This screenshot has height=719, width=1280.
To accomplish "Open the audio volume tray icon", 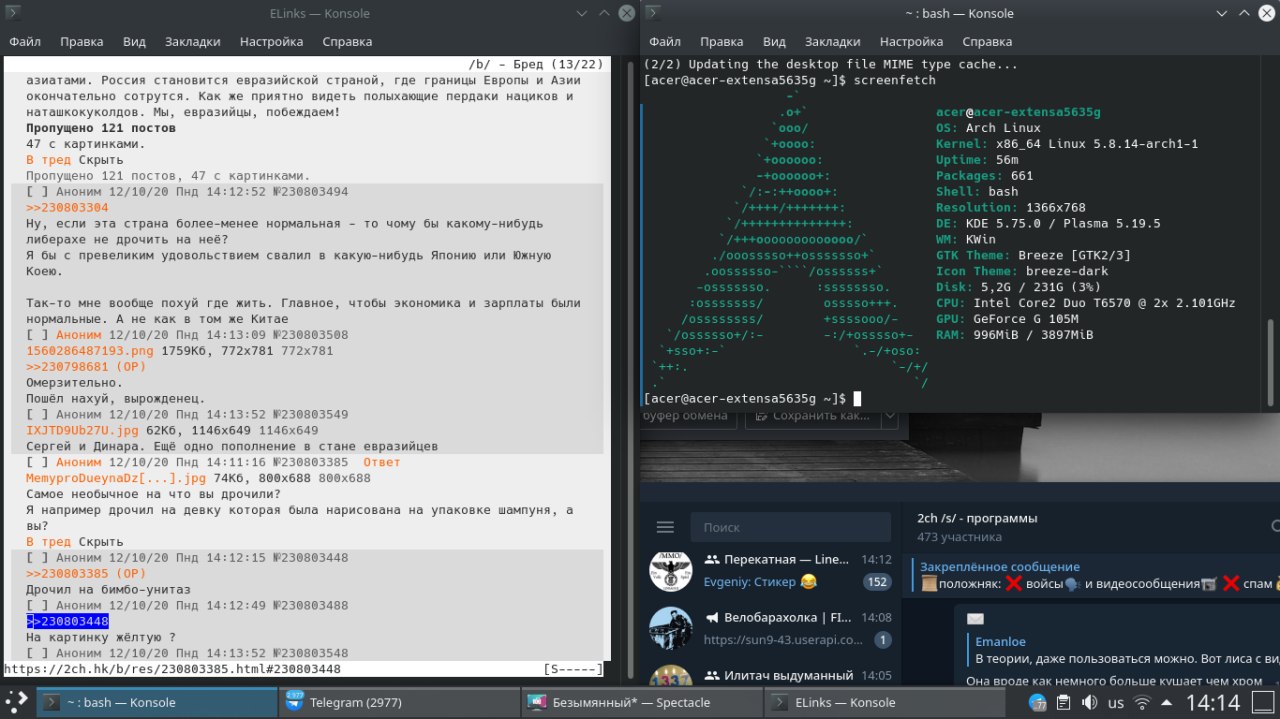I will click(1090, 703).
